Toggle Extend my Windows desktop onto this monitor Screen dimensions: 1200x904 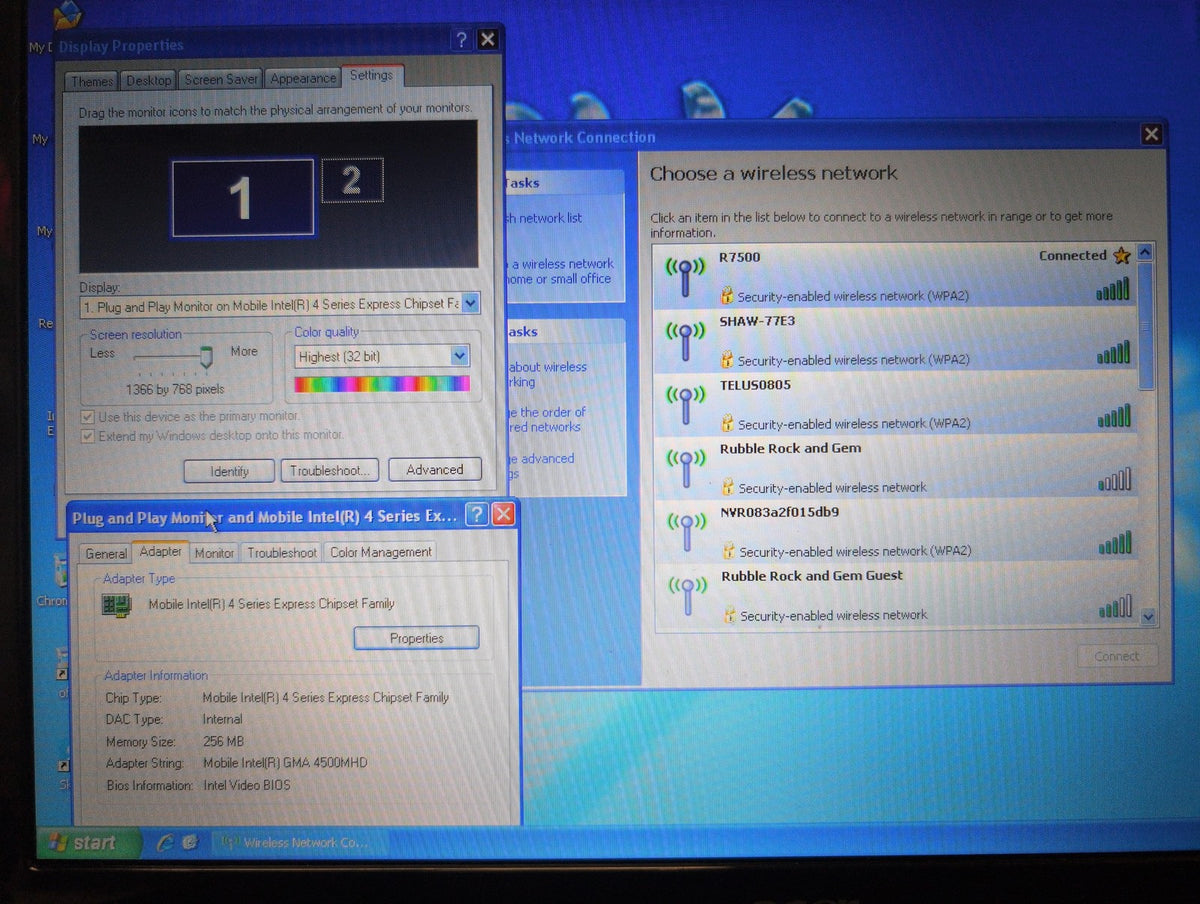click(x=88, y=435)
